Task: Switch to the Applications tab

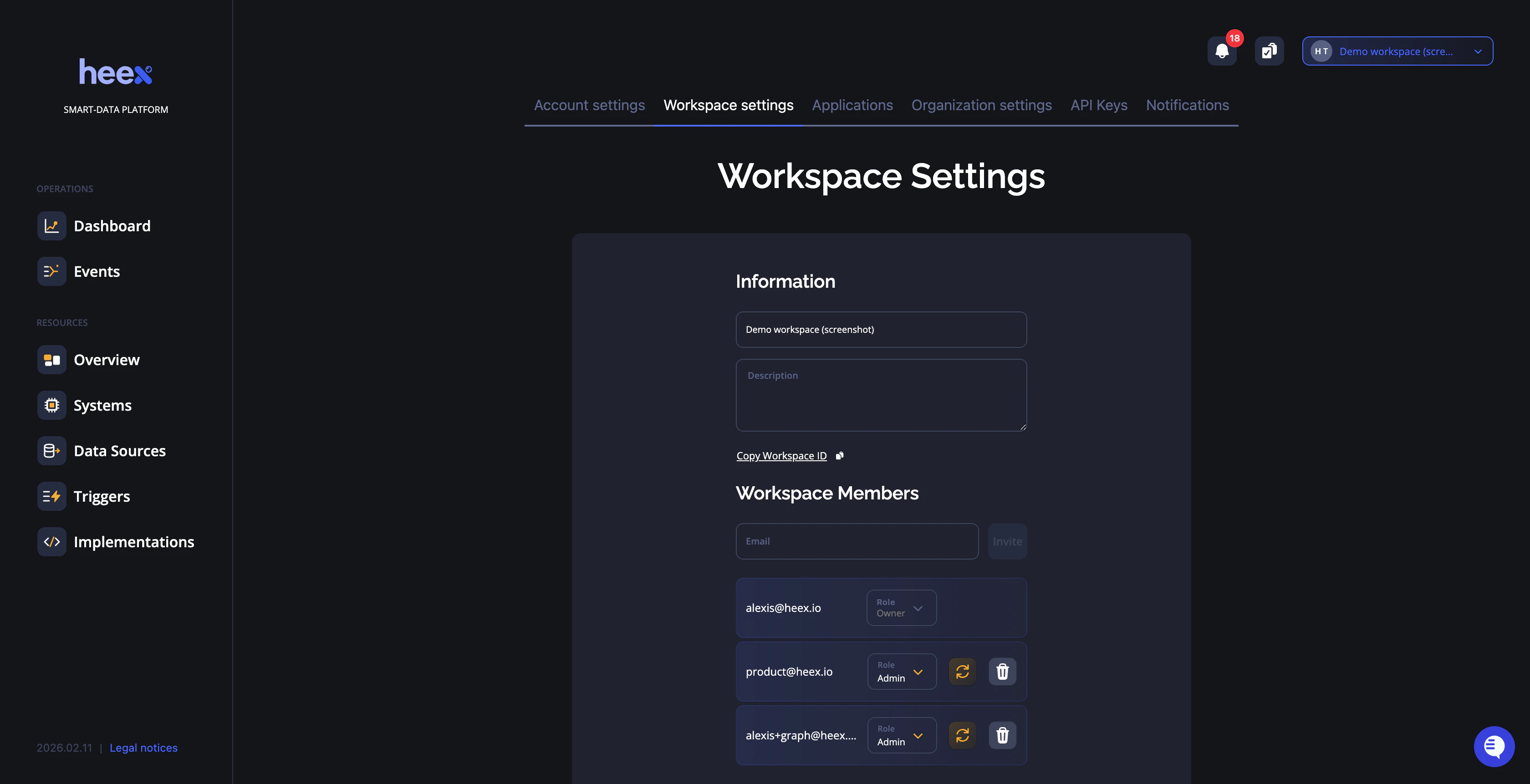Action: click(852, 105)
